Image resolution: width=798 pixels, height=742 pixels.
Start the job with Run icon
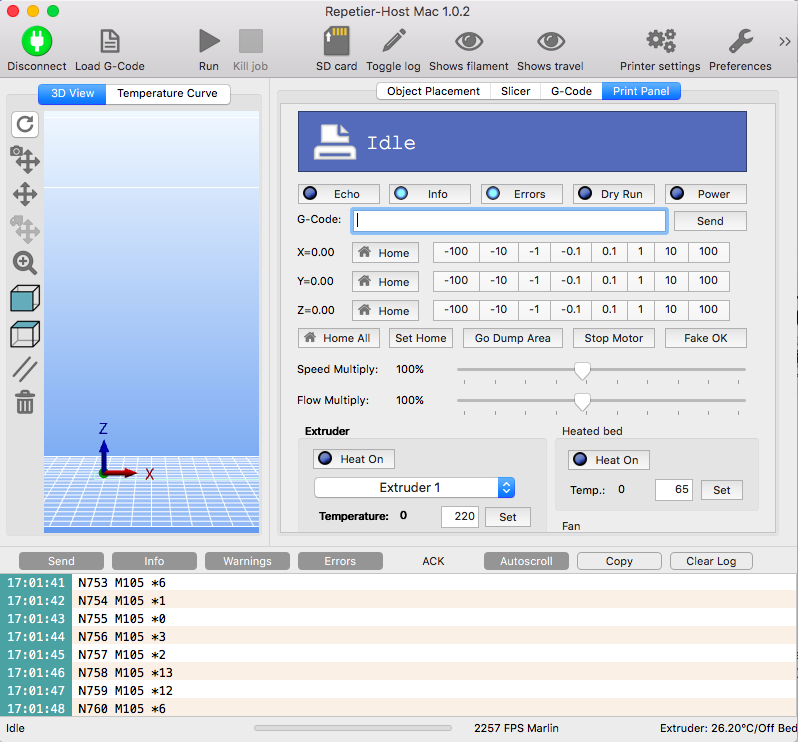point(209,41)
